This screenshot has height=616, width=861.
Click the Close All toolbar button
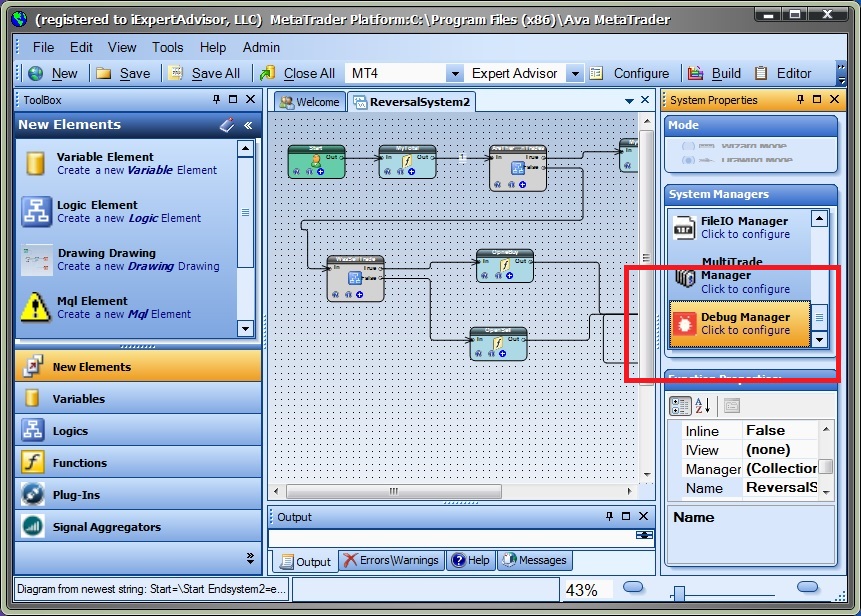(x=298, y=73)
